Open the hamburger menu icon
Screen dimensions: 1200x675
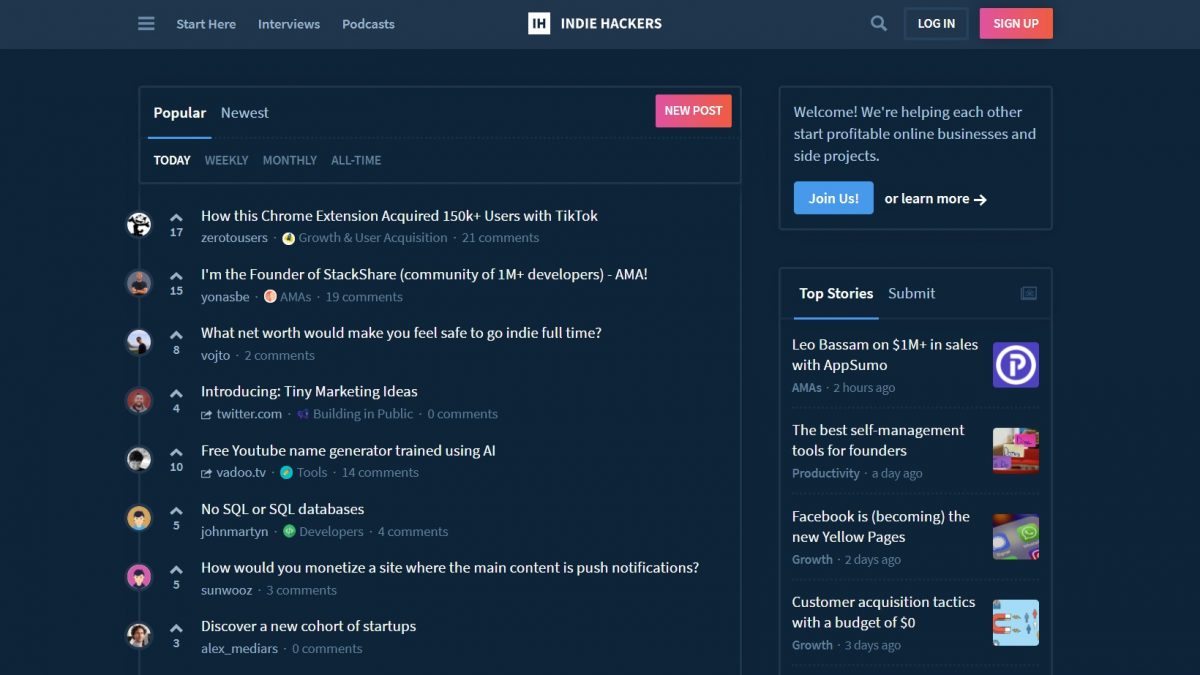click(146, 23)
